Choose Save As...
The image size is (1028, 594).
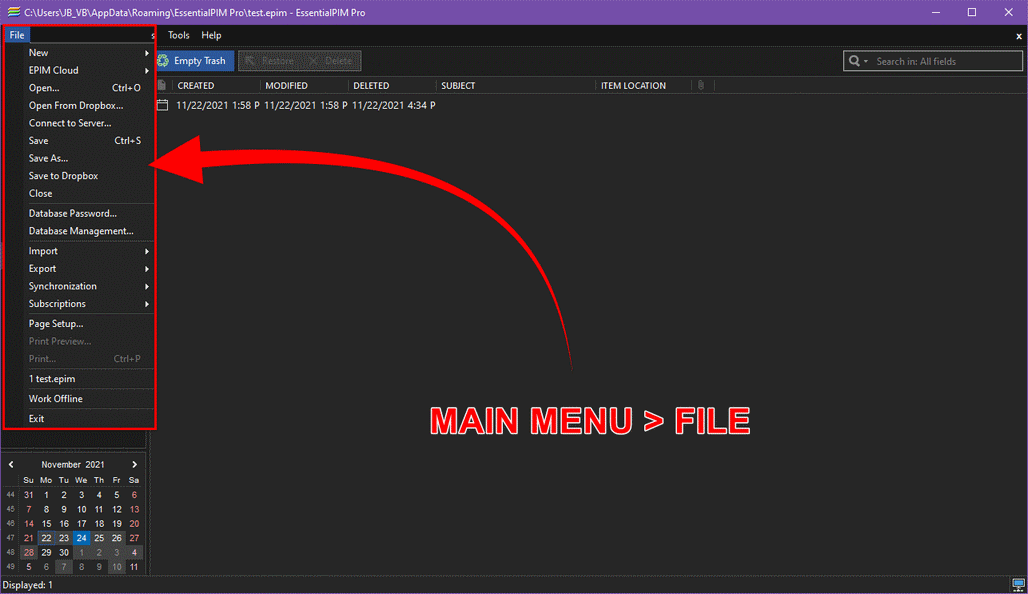click(x=89, y=159)
